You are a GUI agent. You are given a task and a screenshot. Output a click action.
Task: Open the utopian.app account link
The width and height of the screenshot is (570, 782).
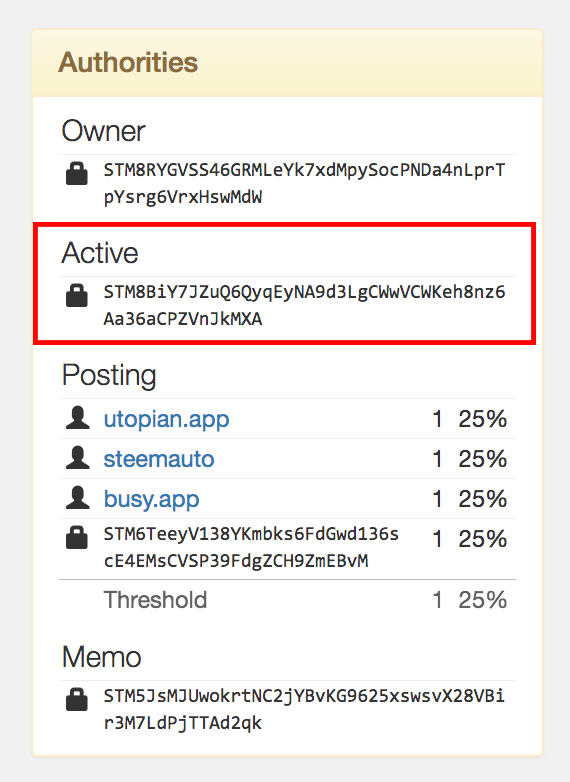tap(166, 419)
